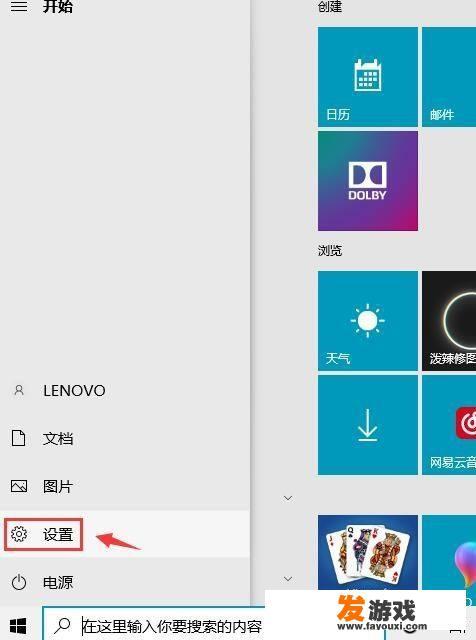
Task: Open the Mail (邮件) tile
Action: coord(449,77)
